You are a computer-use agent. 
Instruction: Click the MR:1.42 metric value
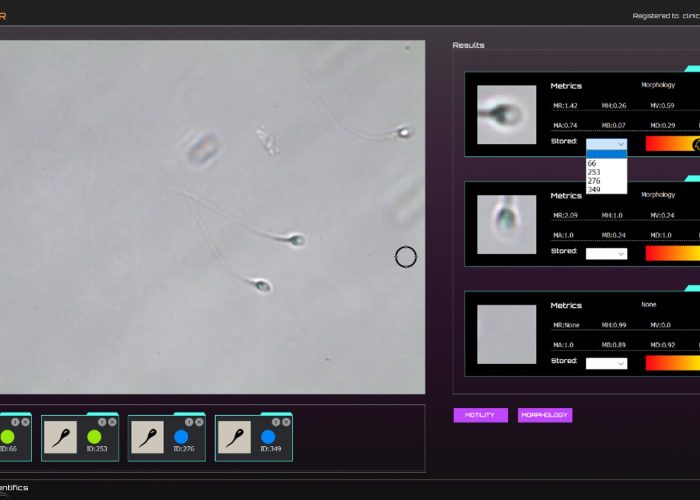pos(565,106)
